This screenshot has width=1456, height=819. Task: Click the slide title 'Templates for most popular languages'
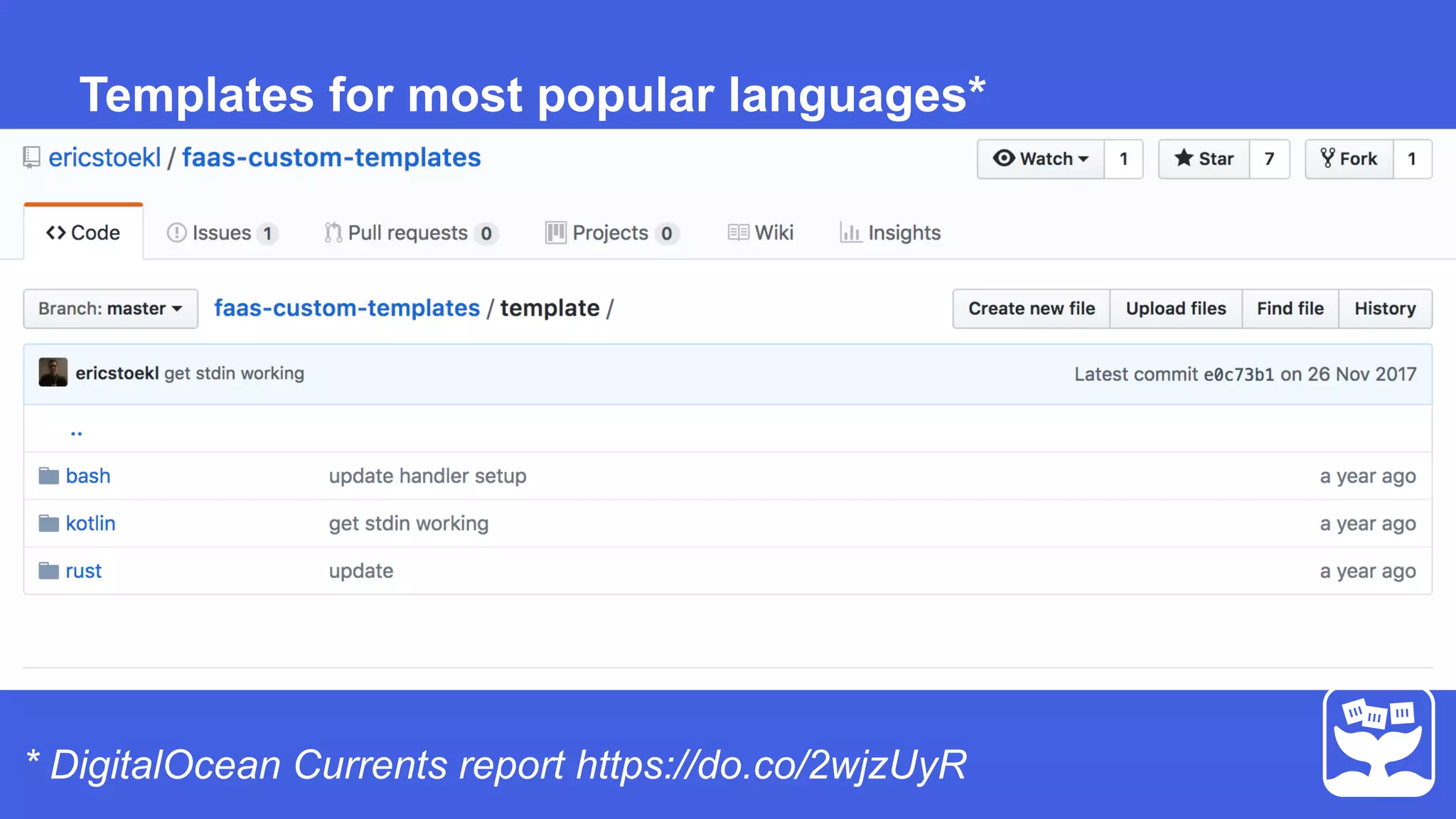point(532,95)
